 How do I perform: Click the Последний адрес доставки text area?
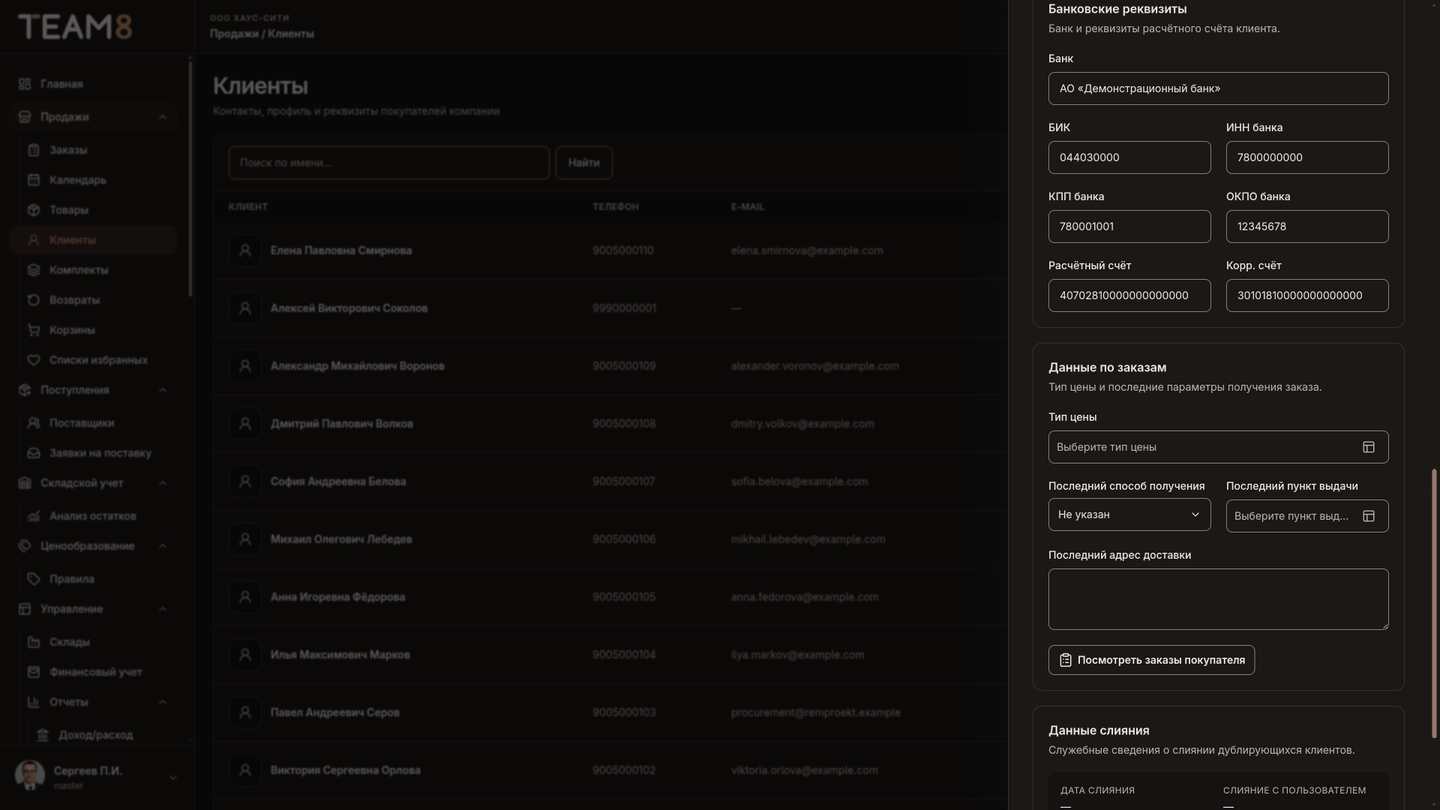(x=1218, y=600)
